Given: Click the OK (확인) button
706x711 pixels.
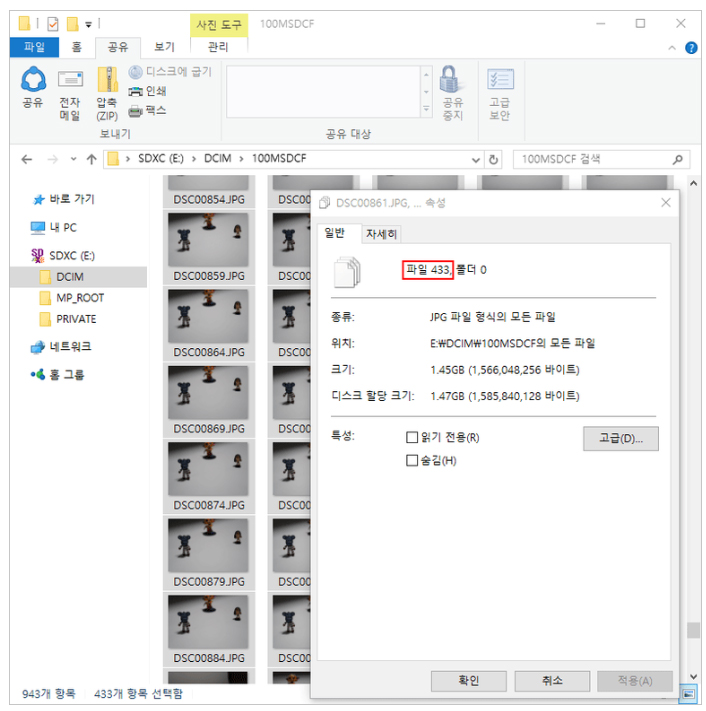Looking at the screenshot, I should tap(468, 681).
